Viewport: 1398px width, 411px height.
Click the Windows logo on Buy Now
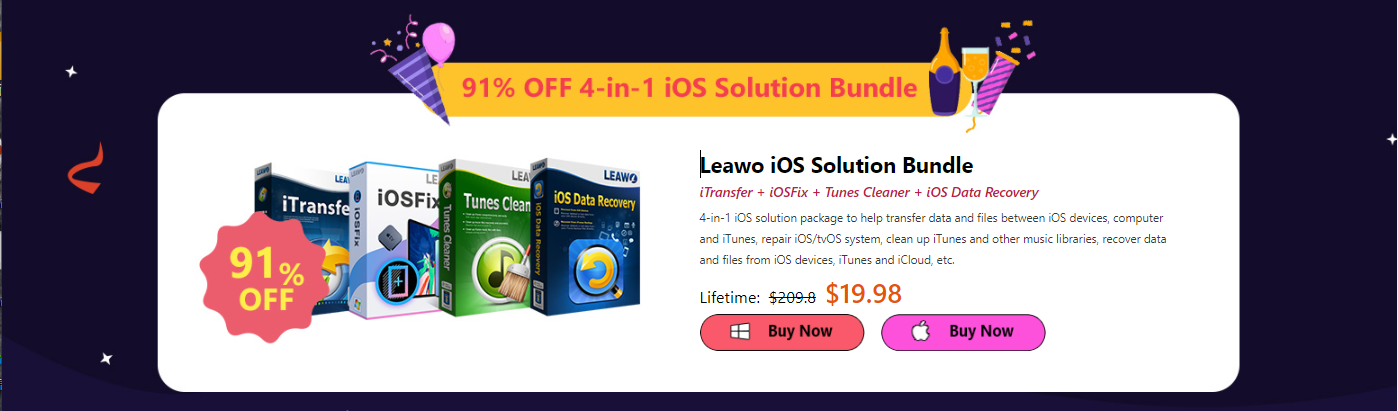pyautogui.click(x=740, y=332)
